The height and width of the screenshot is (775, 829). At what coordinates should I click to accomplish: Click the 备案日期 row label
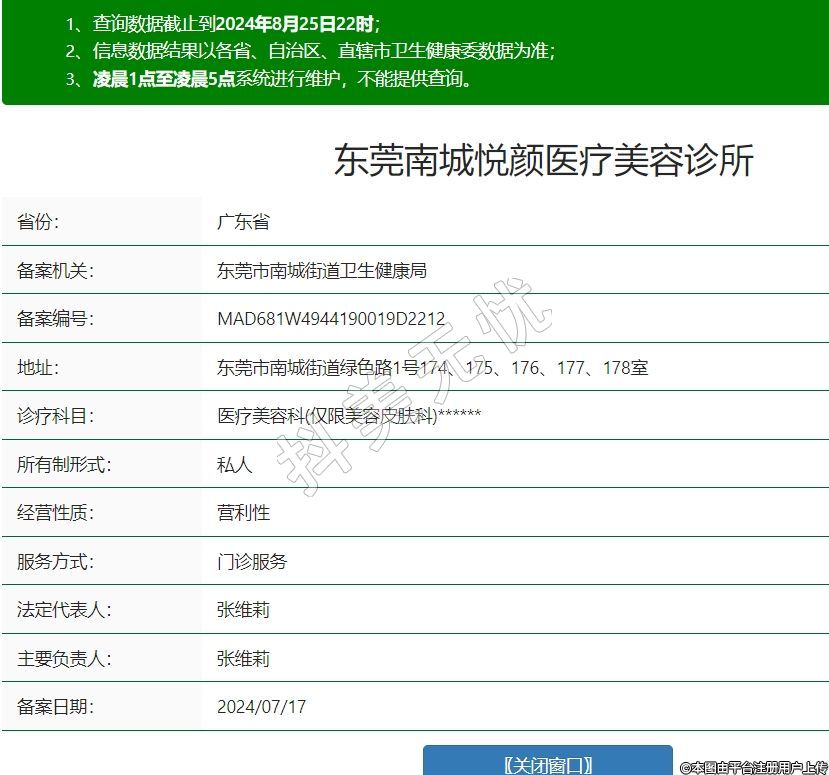[55, 707]
